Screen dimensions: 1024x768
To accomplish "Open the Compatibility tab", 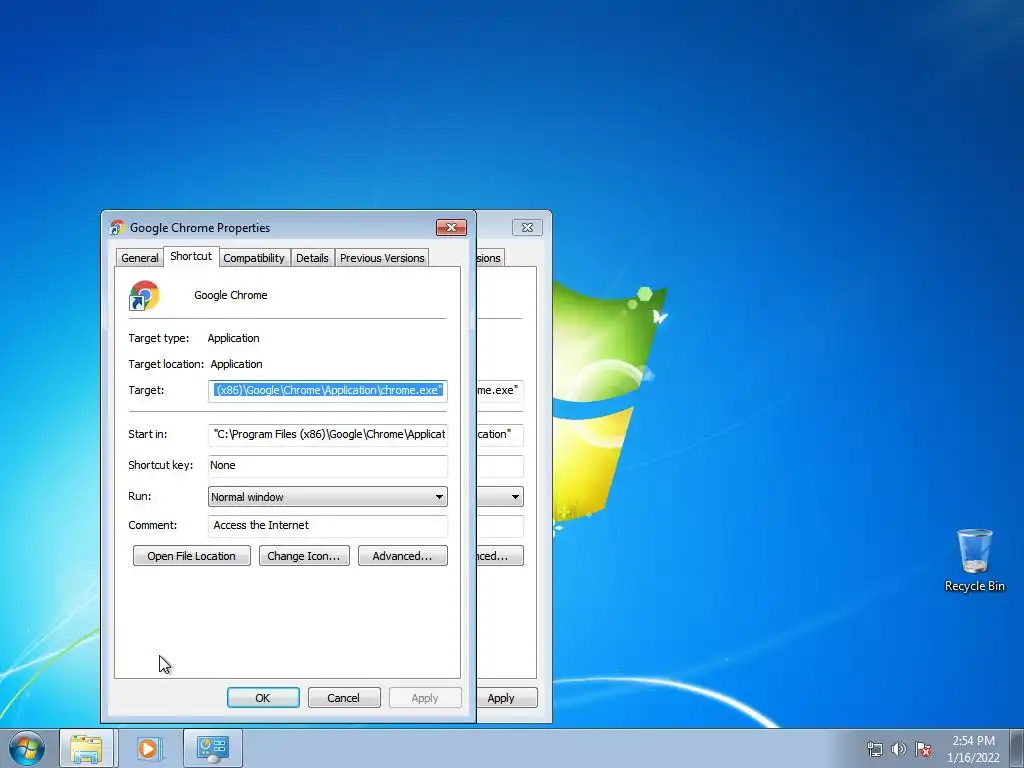I will [254, 258].
